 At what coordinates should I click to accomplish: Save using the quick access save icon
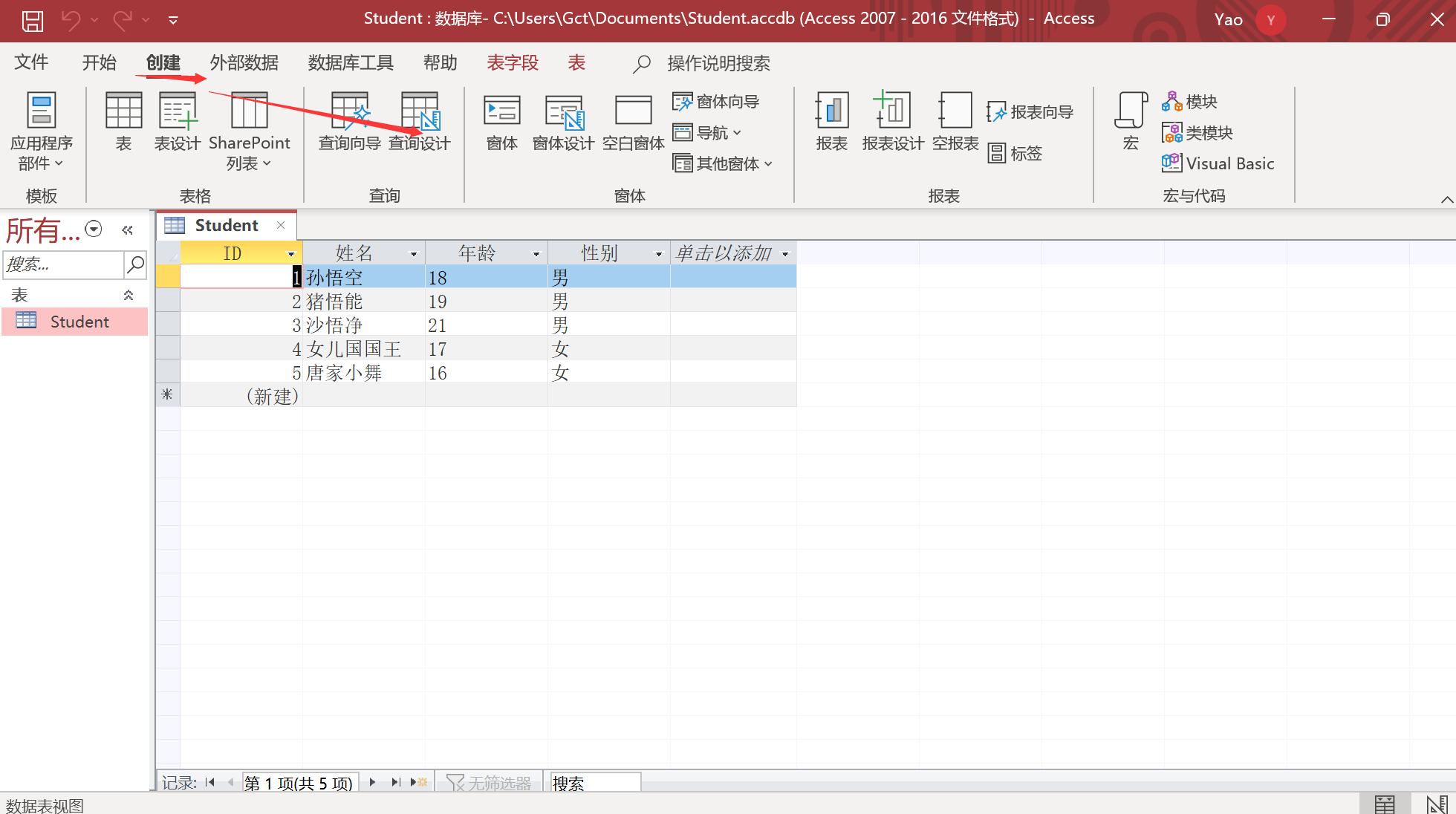[x=32, y=20]
